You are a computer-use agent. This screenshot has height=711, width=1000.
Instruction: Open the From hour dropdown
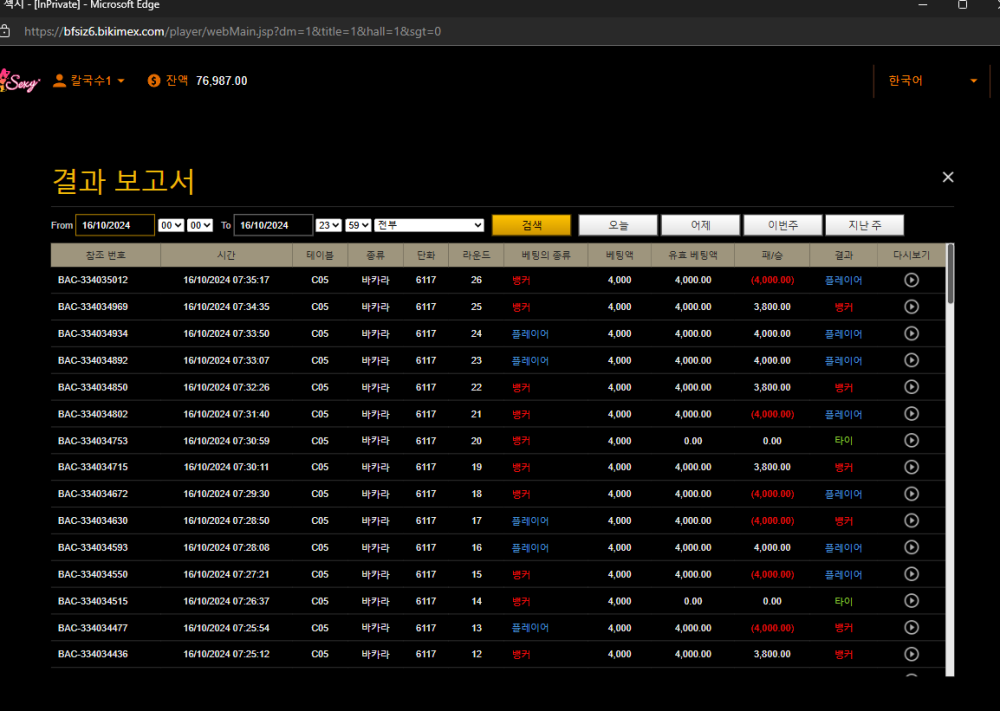click(171, 225)
